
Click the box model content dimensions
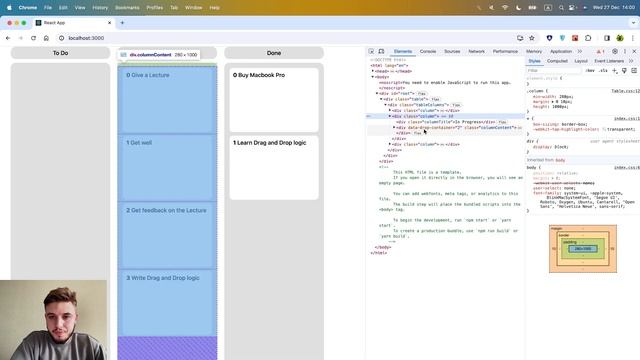point(582,249)
